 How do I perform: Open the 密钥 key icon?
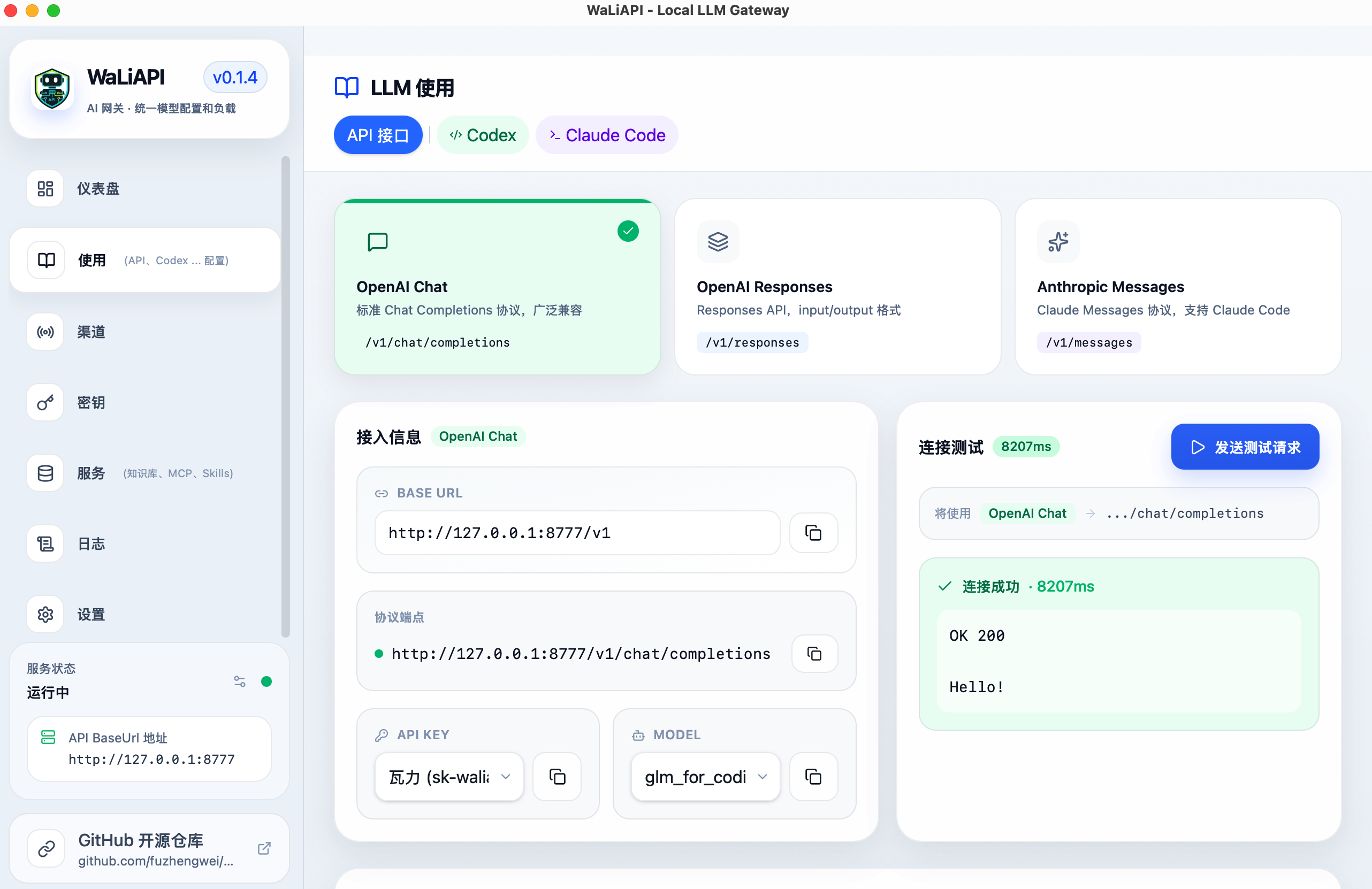click(x=45, y=403)
